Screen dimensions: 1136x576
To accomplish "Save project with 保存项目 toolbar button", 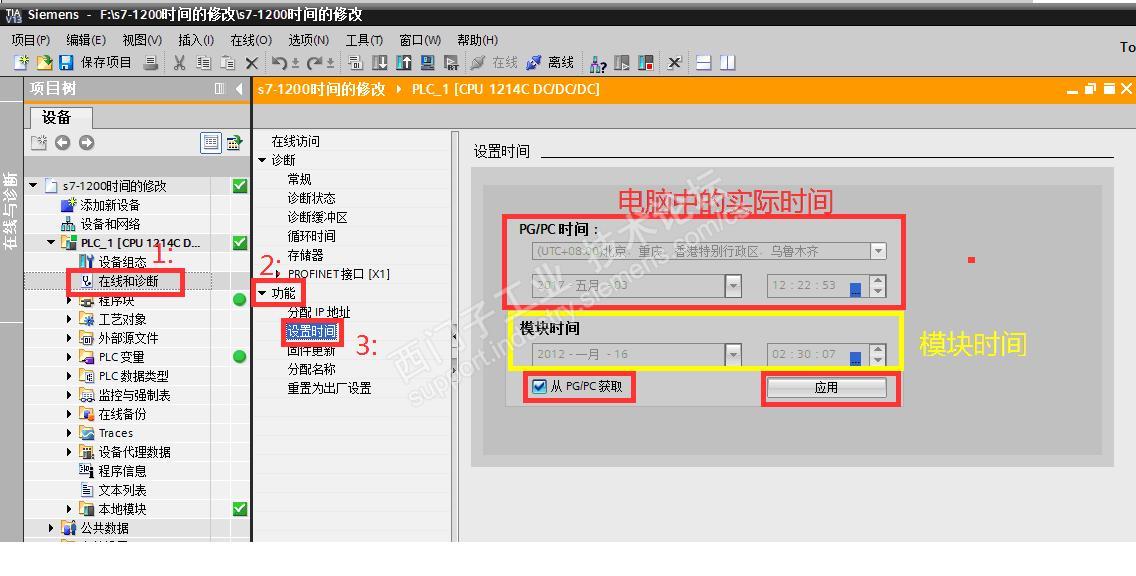I will 95,63.
